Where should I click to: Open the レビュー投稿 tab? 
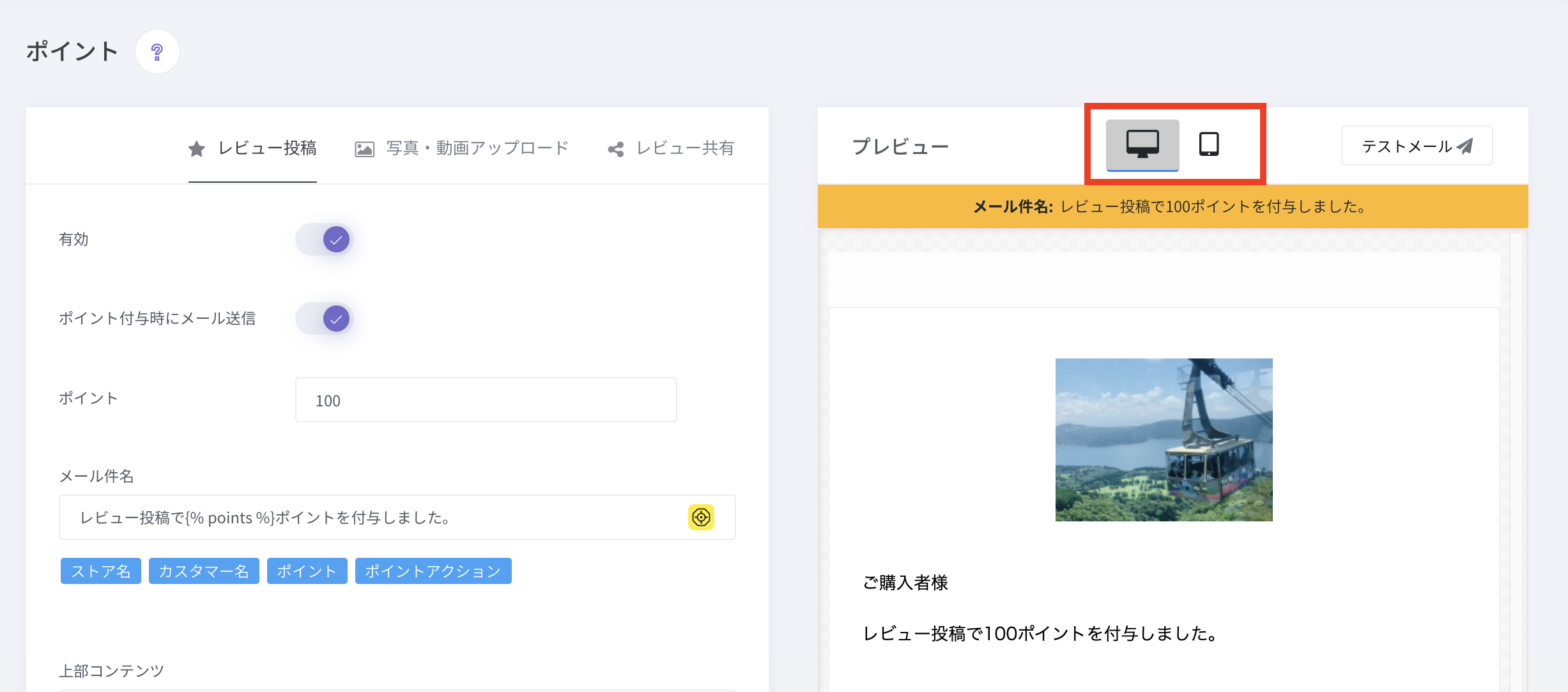click(x=267, y=148)
